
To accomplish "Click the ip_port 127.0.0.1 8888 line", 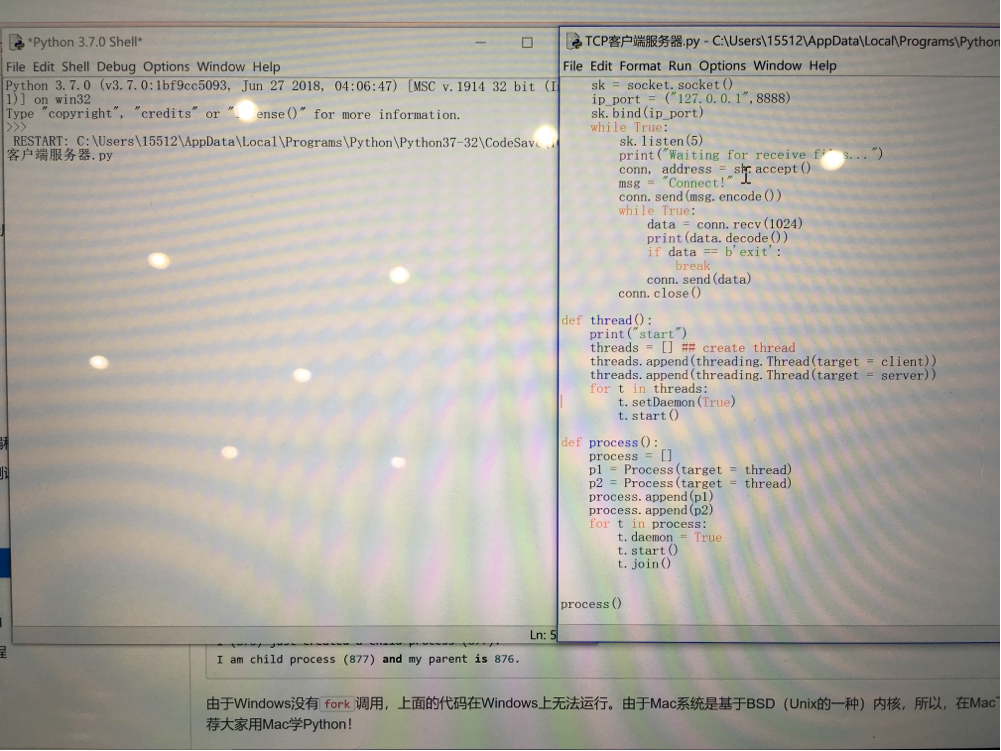I will (x=691, y=98).
